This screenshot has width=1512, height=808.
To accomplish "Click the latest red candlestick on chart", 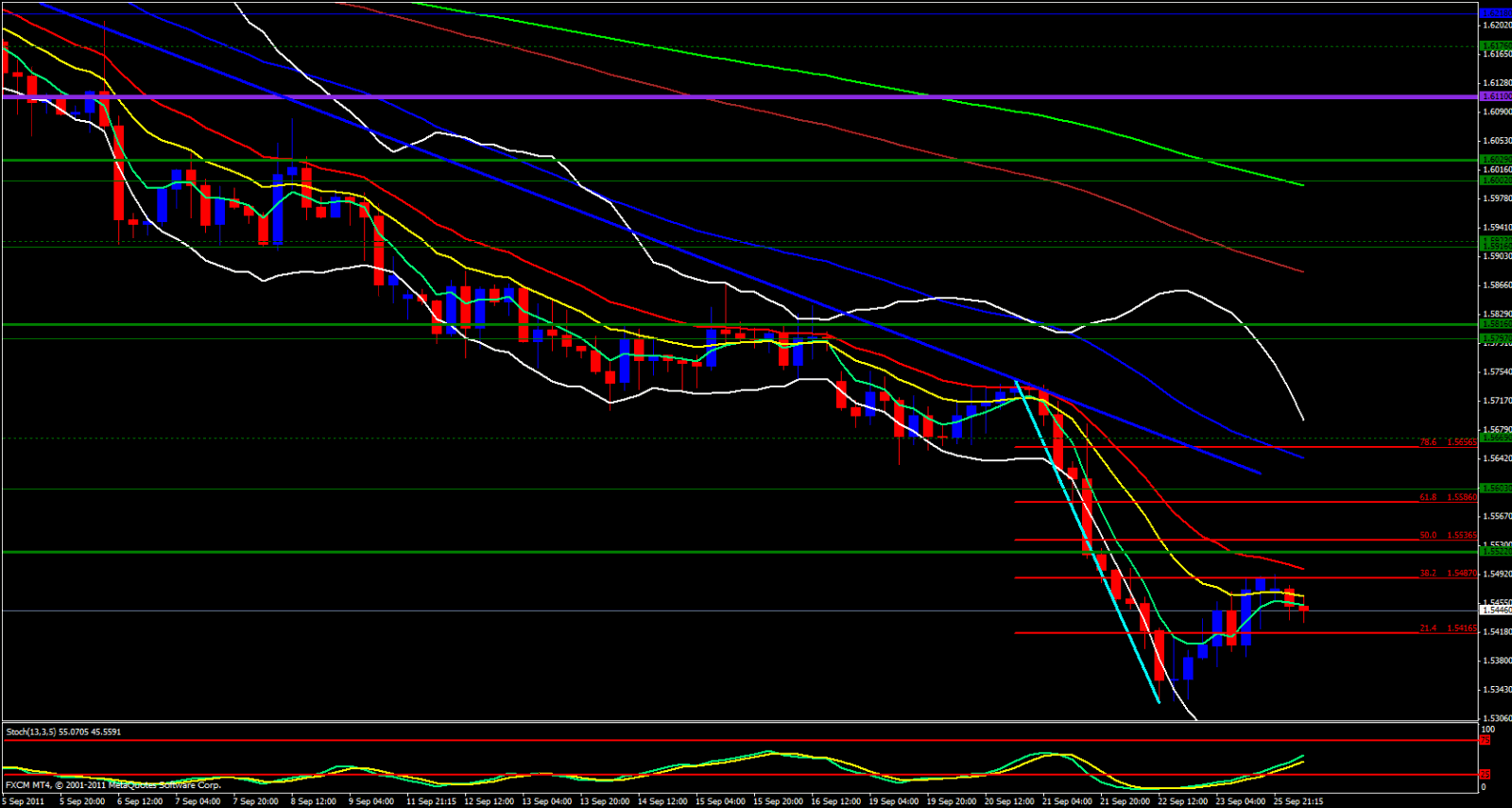I will 1304,609.
